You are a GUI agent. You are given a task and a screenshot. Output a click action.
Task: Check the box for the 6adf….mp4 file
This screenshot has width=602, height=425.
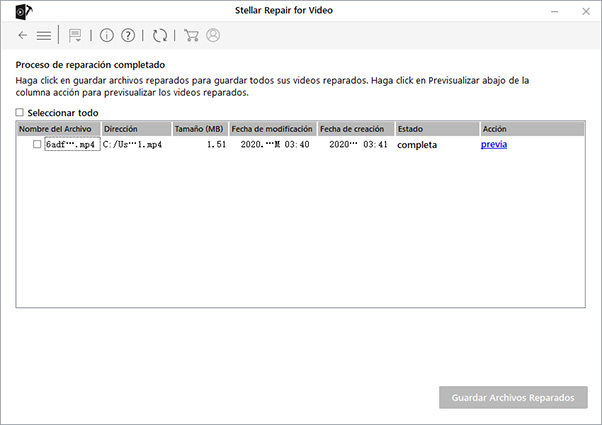pos(37,144)
